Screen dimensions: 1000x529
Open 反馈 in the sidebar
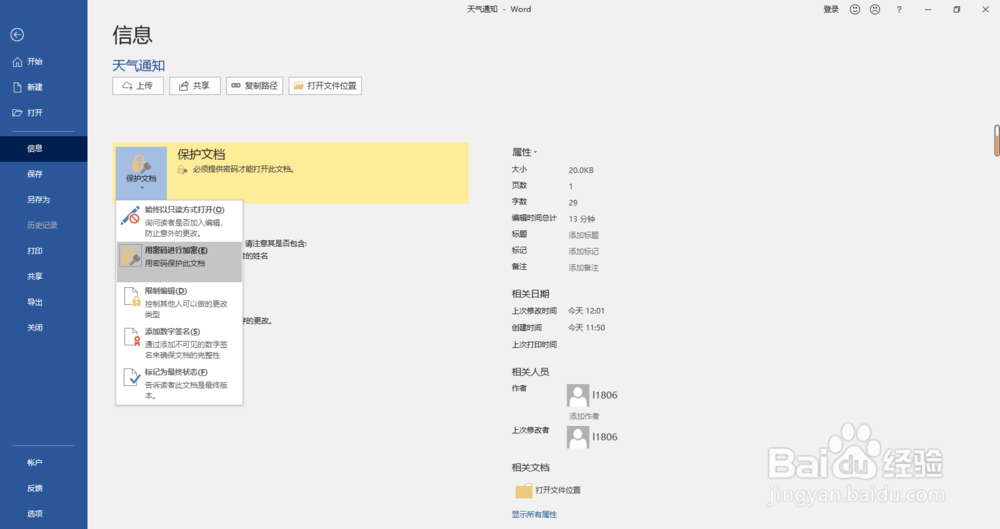point(43,488)
